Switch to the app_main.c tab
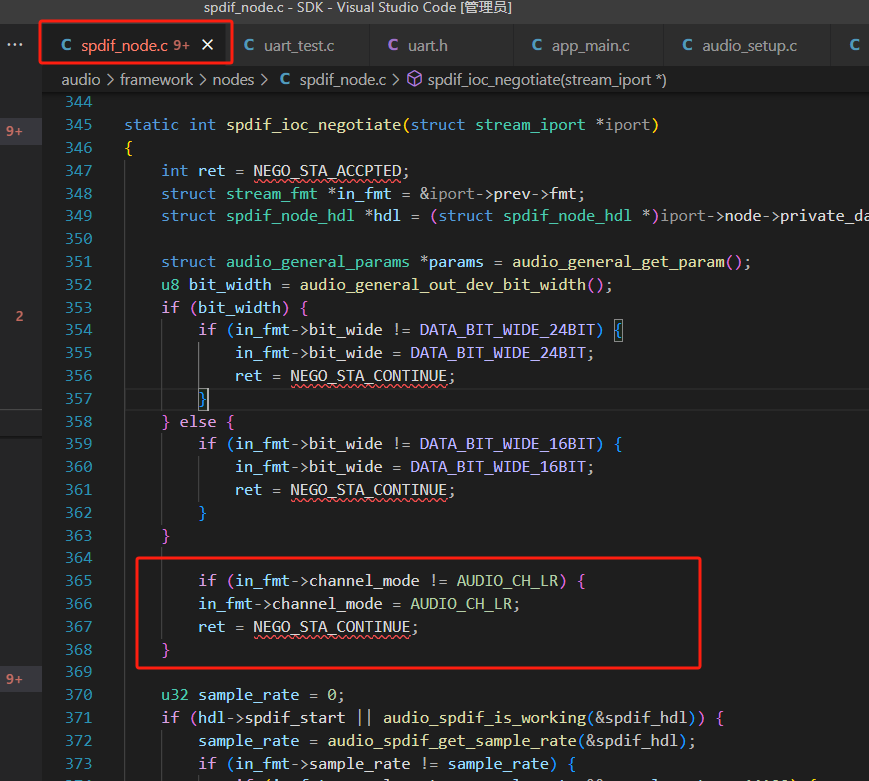This screenshot has height=781, width=869. (x=590, y=45)
